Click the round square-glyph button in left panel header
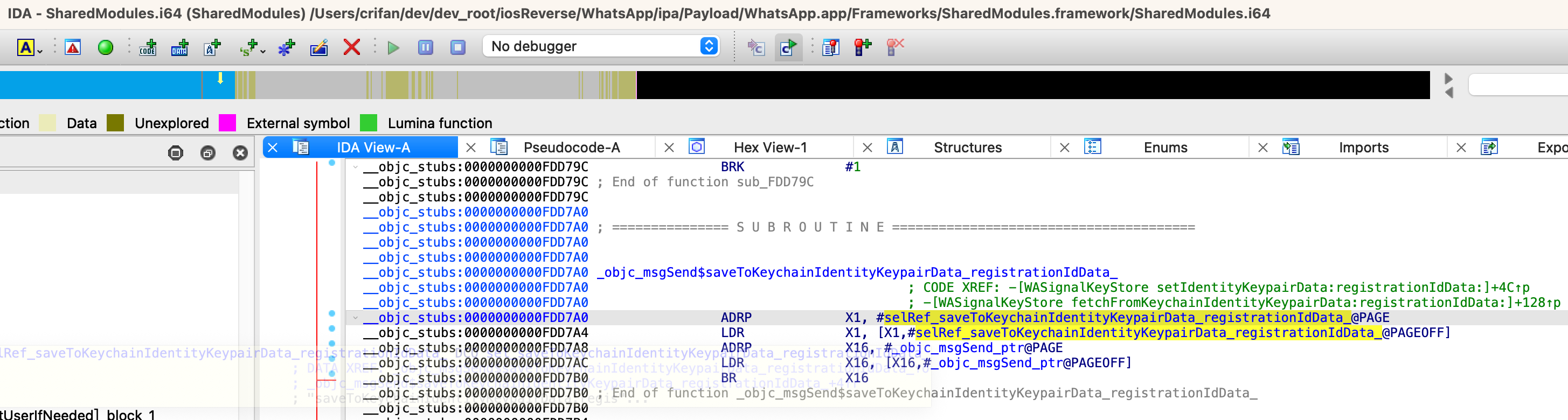1568x420 pixels. [175, 153]
